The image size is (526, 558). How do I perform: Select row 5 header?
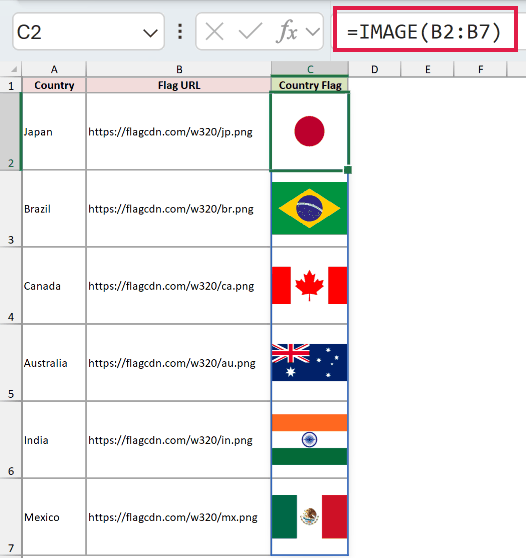pos(11,363)
